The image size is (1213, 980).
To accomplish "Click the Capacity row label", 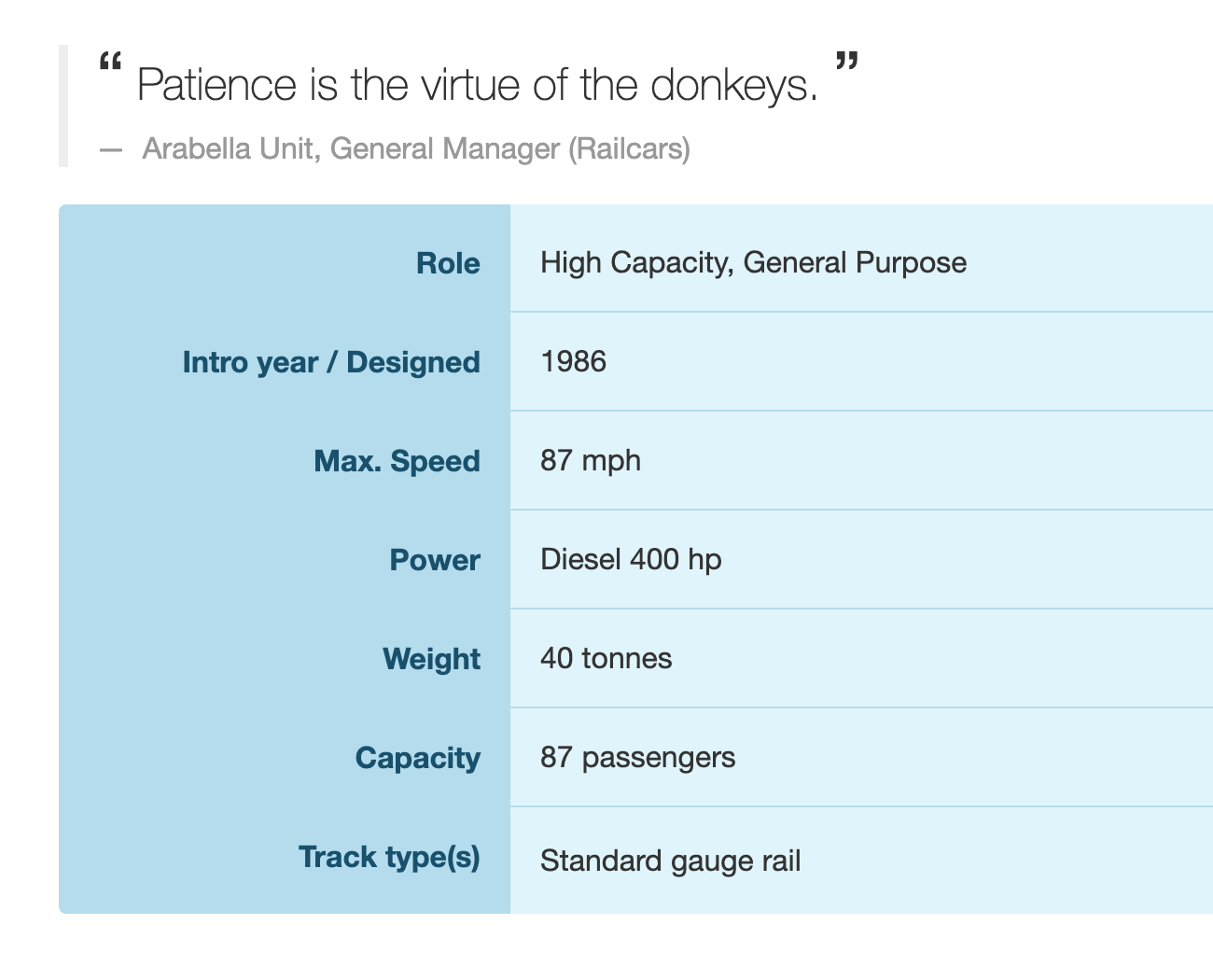I will pos(417,758).
